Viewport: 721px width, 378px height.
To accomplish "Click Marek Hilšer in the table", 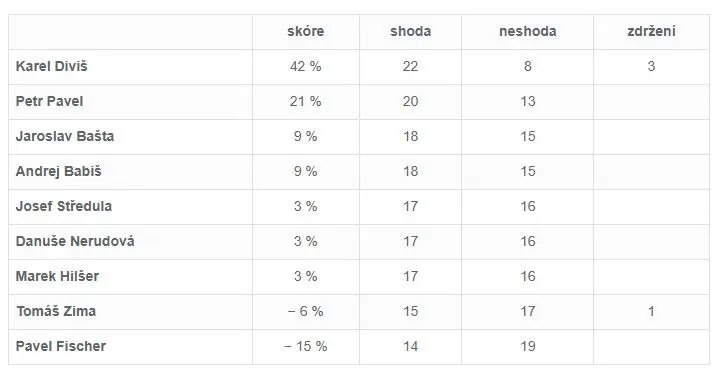I will [x=57, y=276].
